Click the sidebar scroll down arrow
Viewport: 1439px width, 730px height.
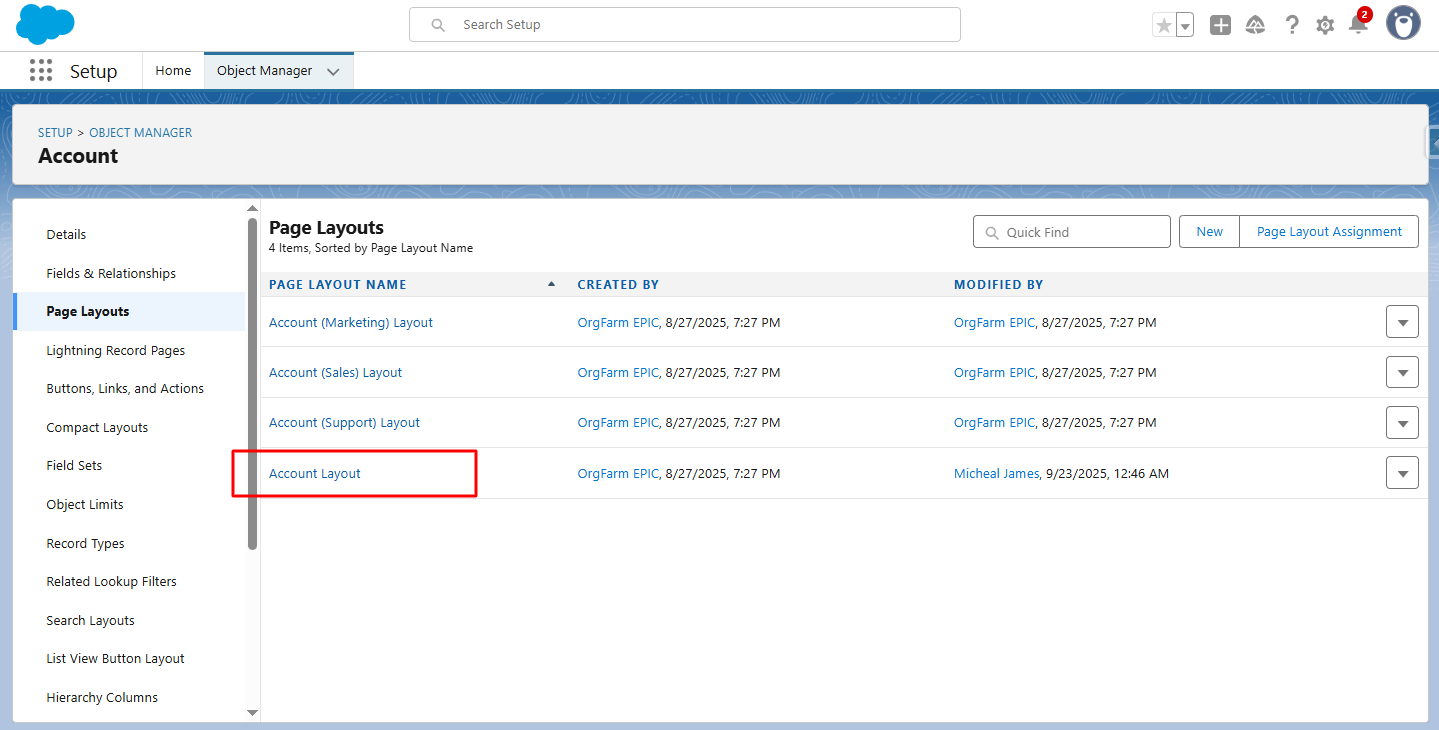tap(252, 713)
